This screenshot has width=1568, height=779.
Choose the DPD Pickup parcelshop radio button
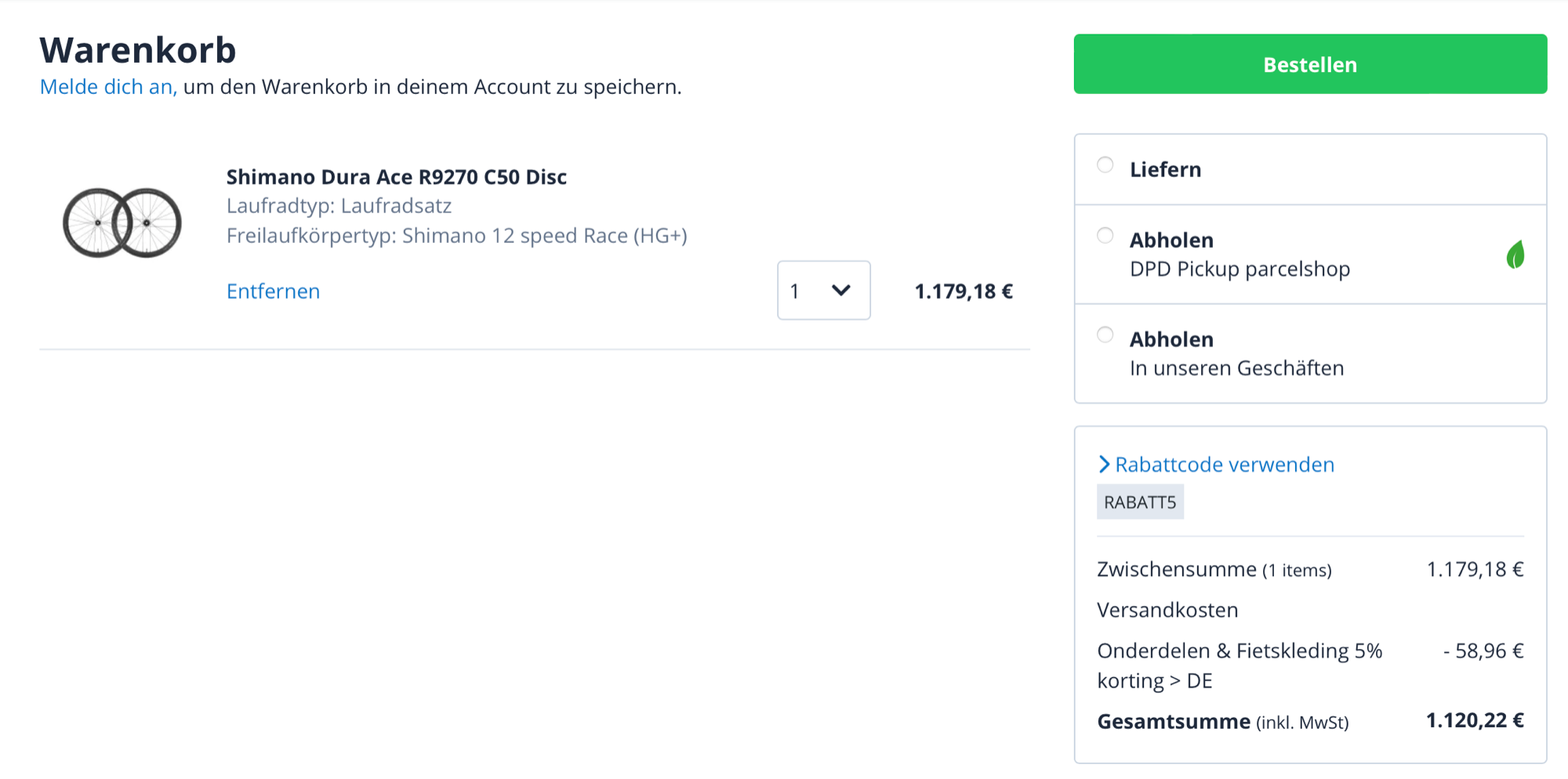click(1105, 236)
